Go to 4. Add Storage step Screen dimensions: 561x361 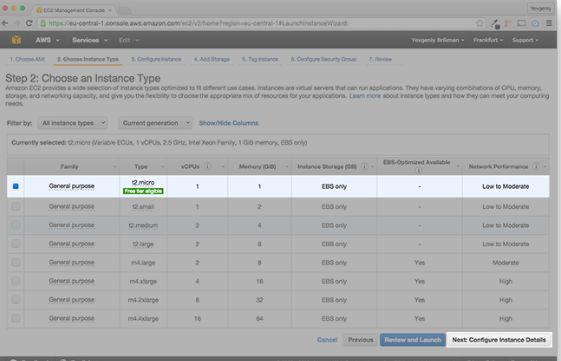click(211, 59)
